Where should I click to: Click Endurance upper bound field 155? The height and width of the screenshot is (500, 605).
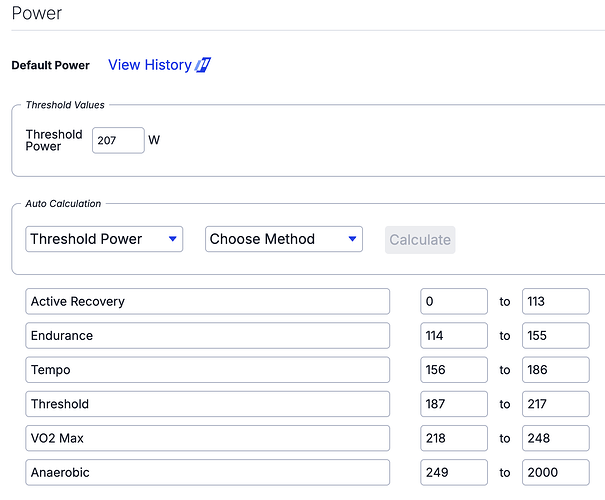coord(556,336)
